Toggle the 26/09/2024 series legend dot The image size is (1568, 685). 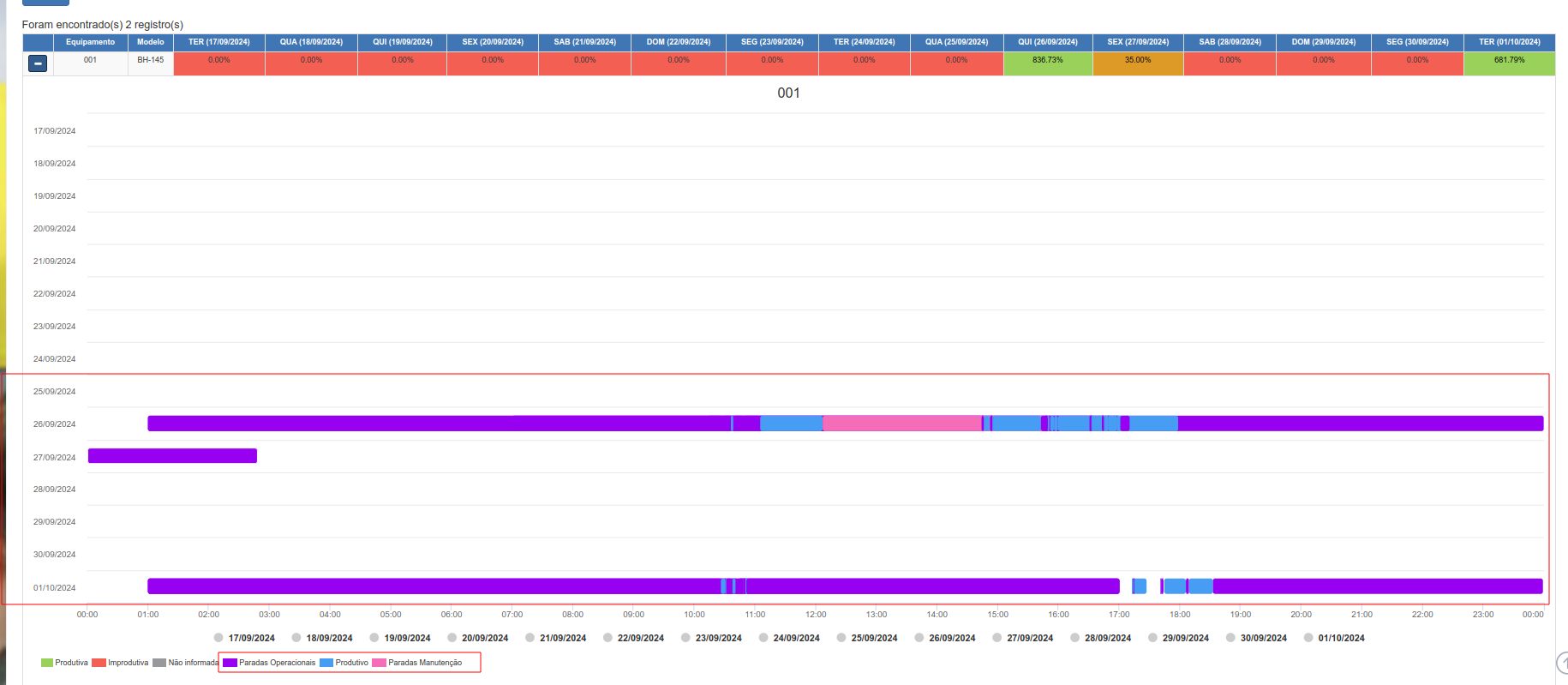tap(919, 638)
